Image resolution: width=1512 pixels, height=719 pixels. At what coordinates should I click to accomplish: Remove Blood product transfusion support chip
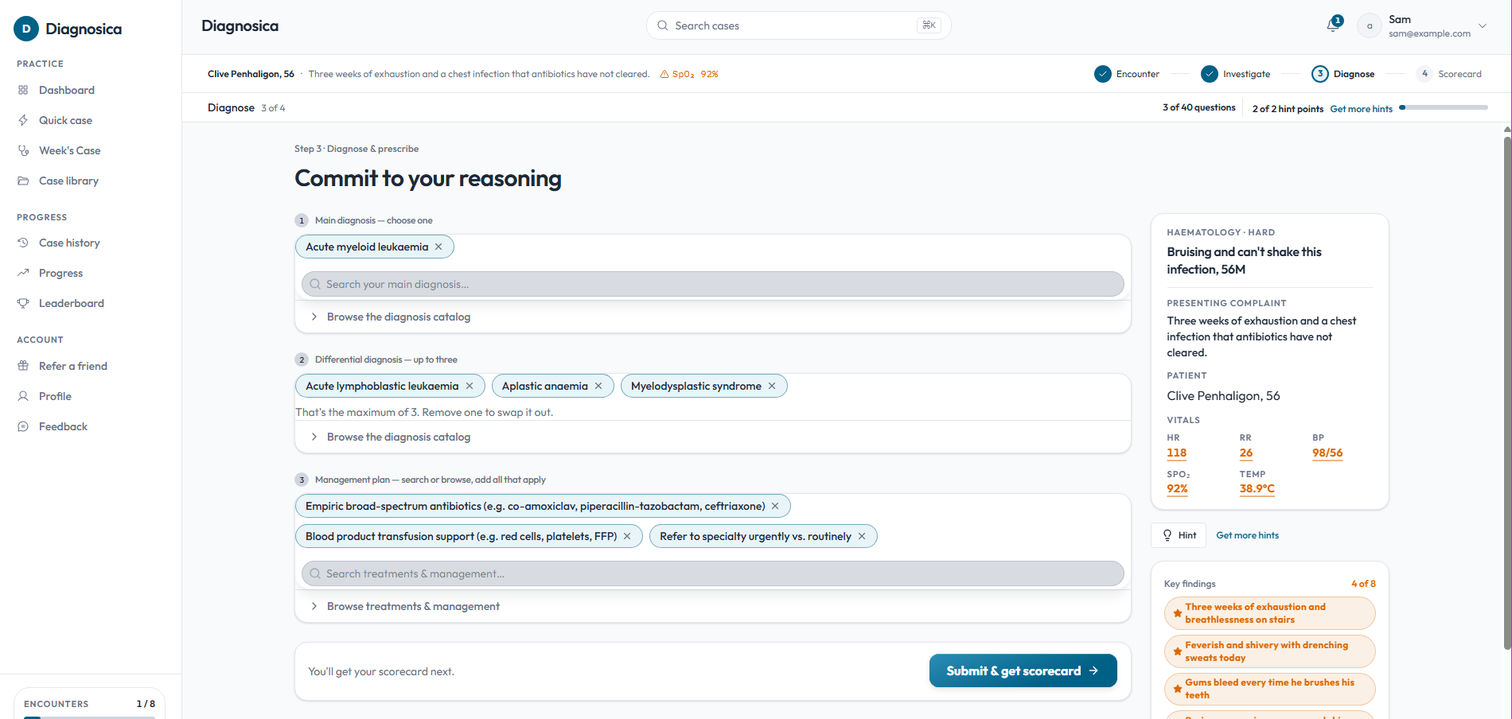[627, 536]
